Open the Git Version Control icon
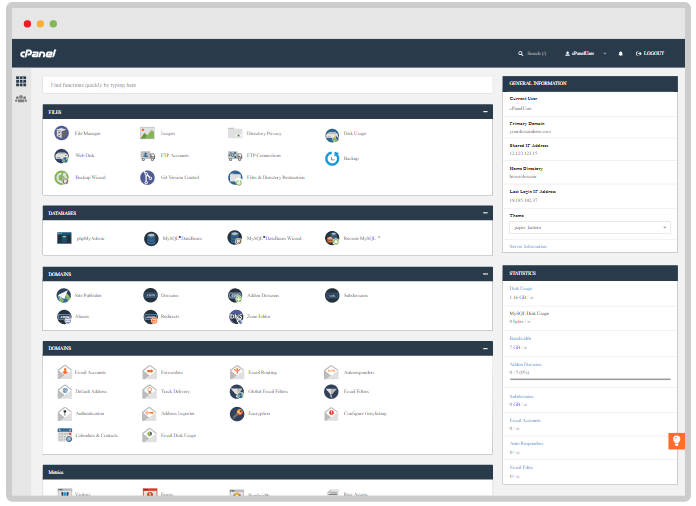 (148, 178)
